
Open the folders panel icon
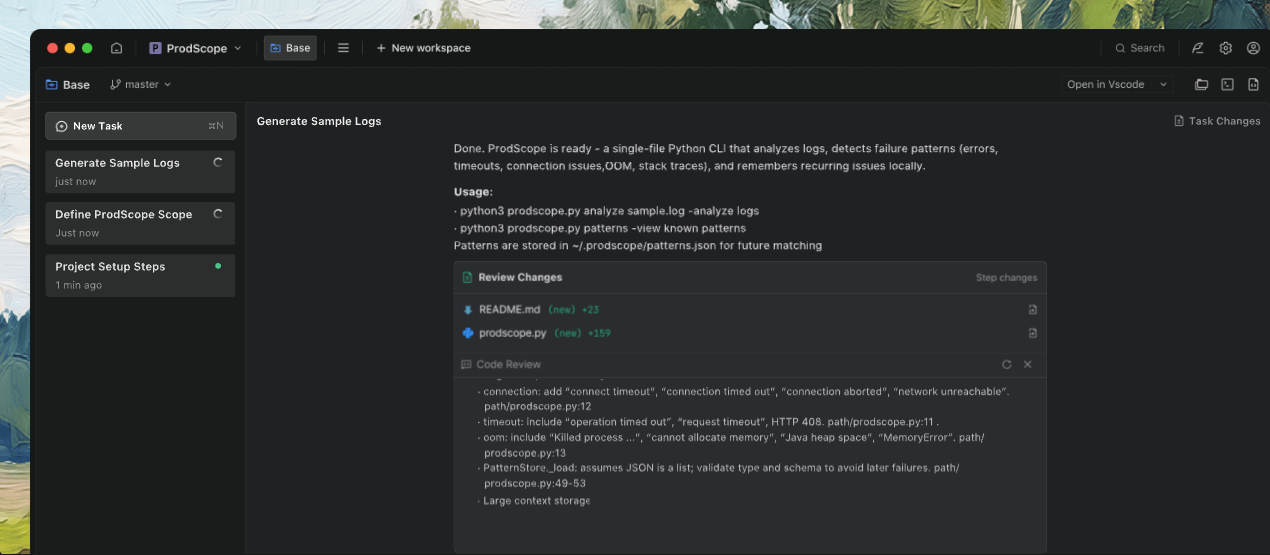pyautogui.click(x=1201, y=85)
